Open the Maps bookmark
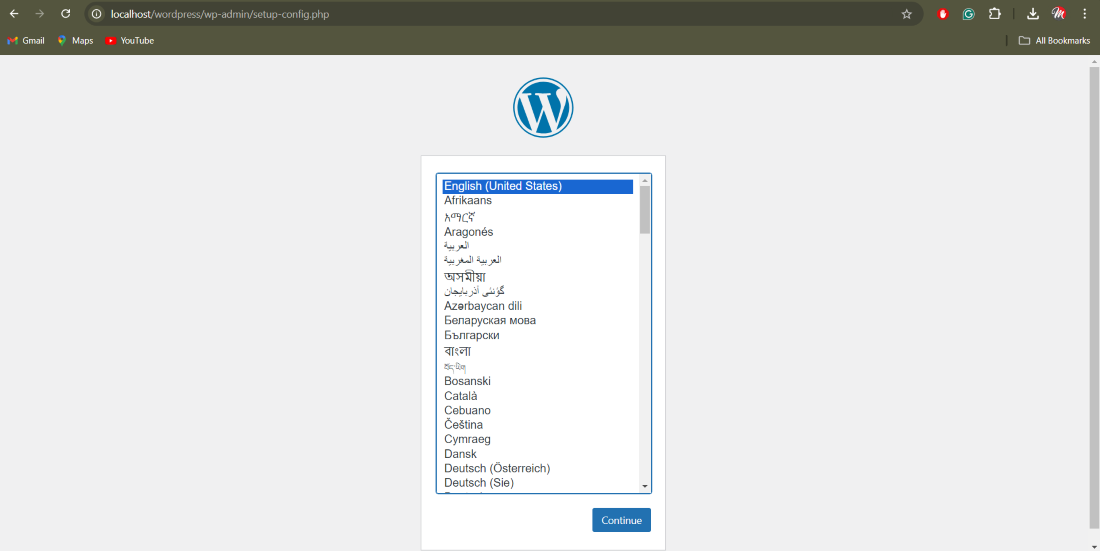Image resolution: width=1100 pixels, height=551 pixels. tap(75, 41)
